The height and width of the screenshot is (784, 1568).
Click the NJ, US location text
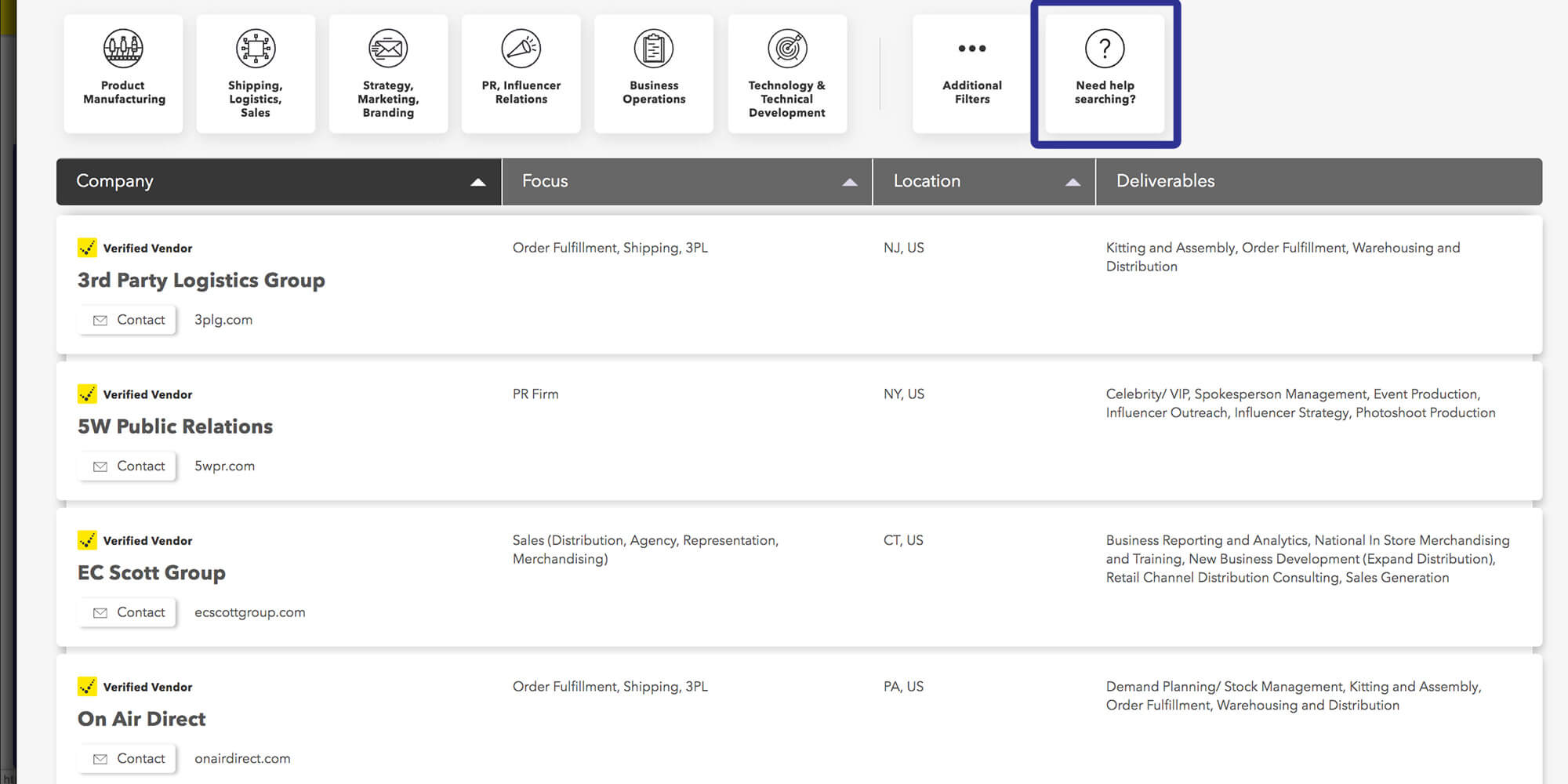pyautogui.click(x=904, y=248)
